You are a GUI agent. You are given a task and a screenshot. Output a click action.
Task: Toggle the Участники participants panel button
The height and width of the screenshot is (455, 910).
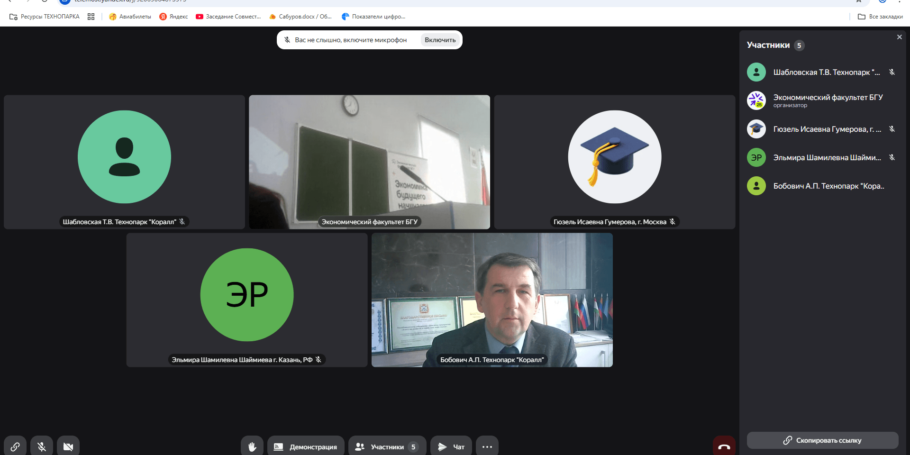[385, 446]
